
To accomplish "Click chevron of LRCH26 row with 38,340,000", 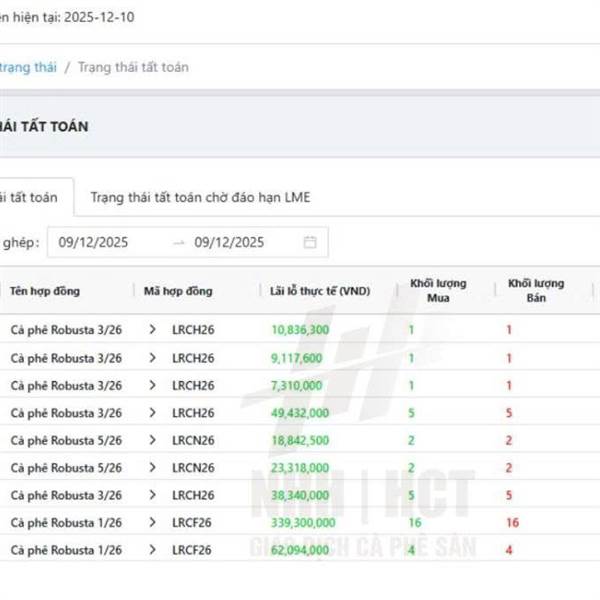I will [x=153, y=495].
